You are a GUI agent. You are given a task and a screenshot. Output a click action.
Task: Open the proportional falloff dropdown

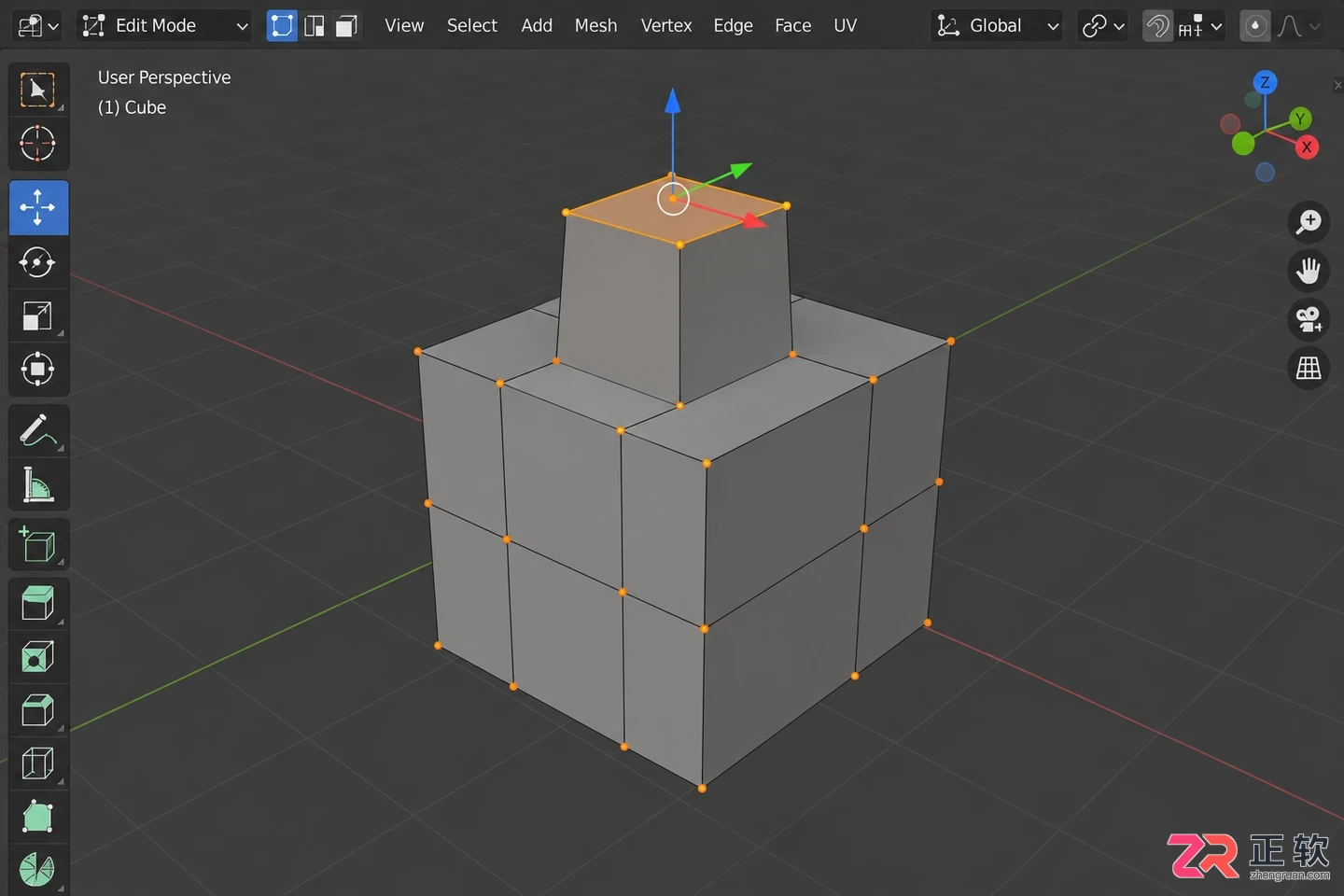click(1299, 26)
